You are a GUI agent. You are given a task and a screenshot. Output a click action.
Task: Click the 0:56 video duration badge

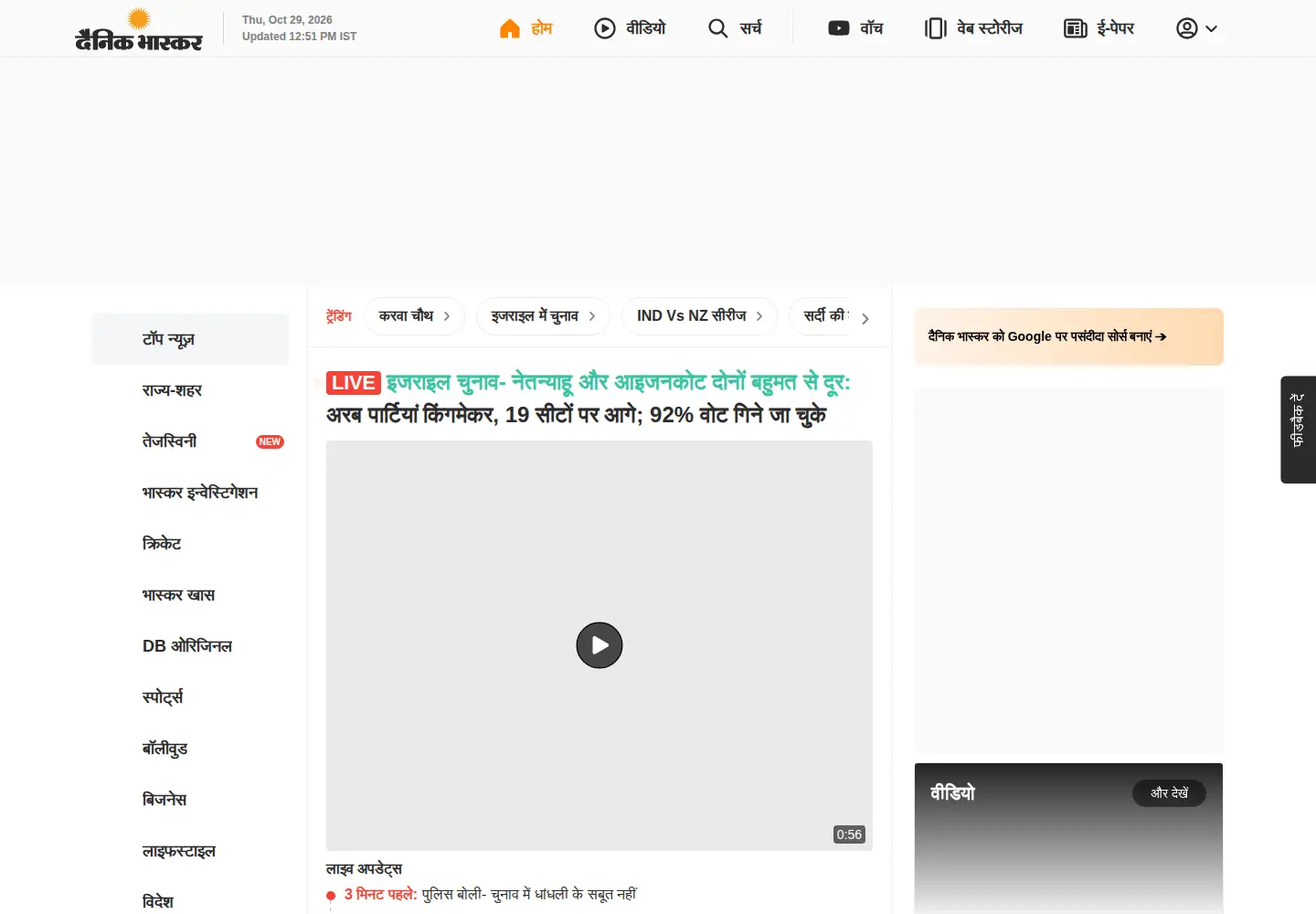[849, 834]
